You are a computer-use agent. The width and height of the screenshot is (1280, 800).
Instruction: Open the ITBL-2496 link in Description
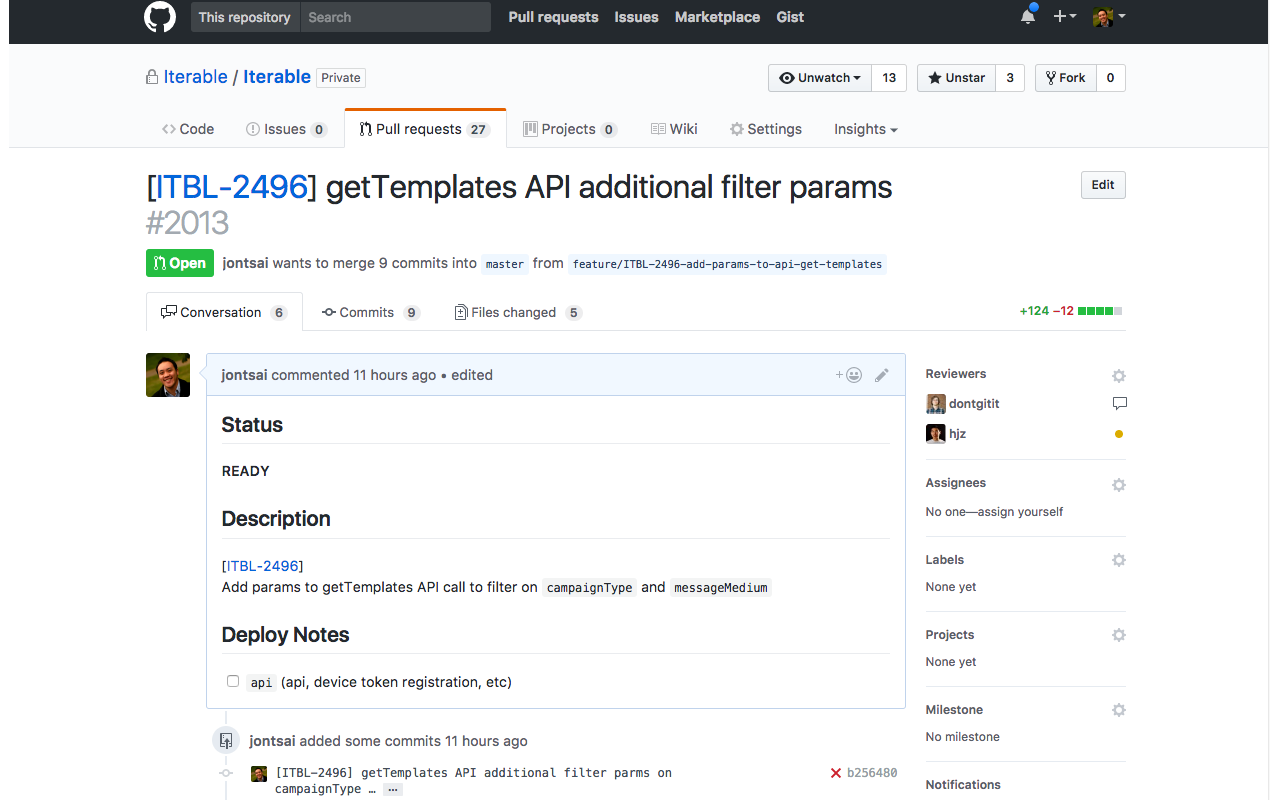click(263, 566)
